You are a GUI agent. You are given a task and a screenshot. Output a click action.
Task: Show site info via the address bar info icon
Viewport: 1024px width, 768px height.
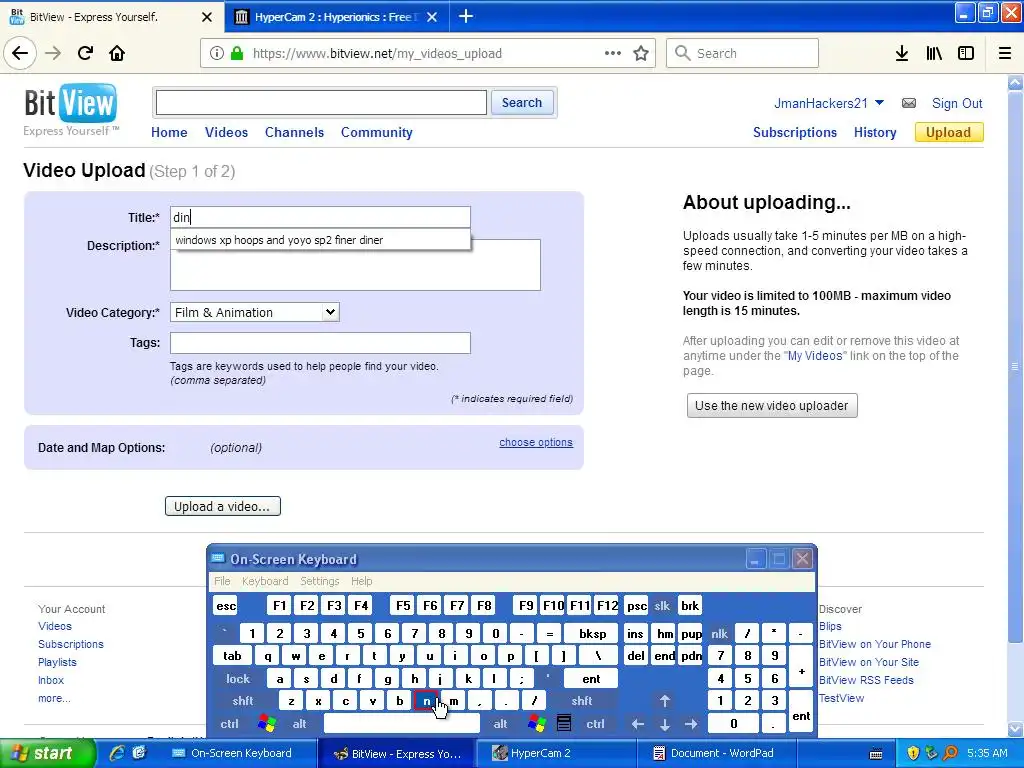217,54
